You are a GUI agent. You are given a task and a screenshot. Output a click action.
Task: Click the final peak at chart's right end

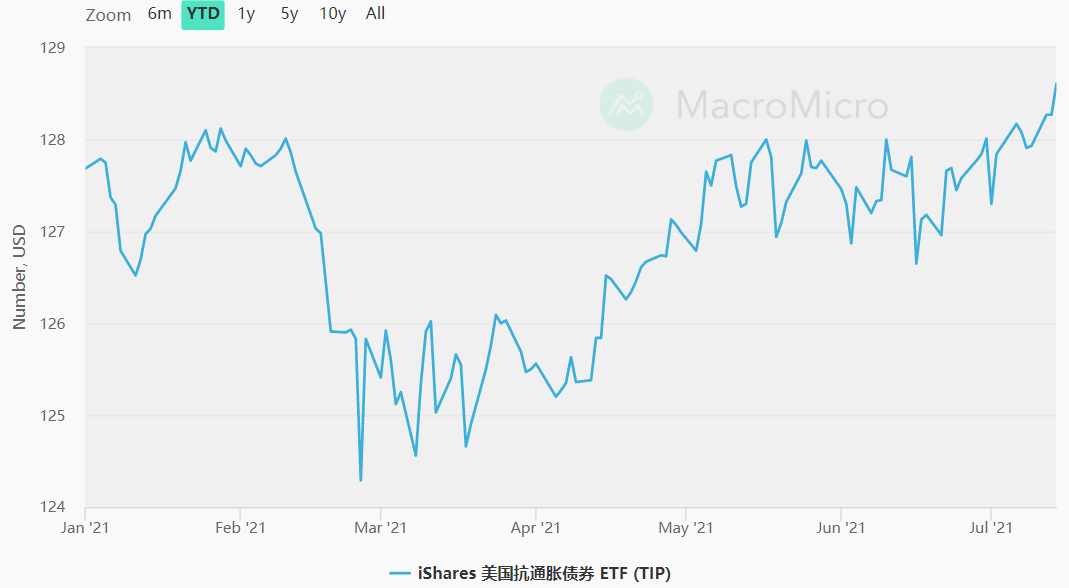pyautogui.click(x=1056, y=84)
